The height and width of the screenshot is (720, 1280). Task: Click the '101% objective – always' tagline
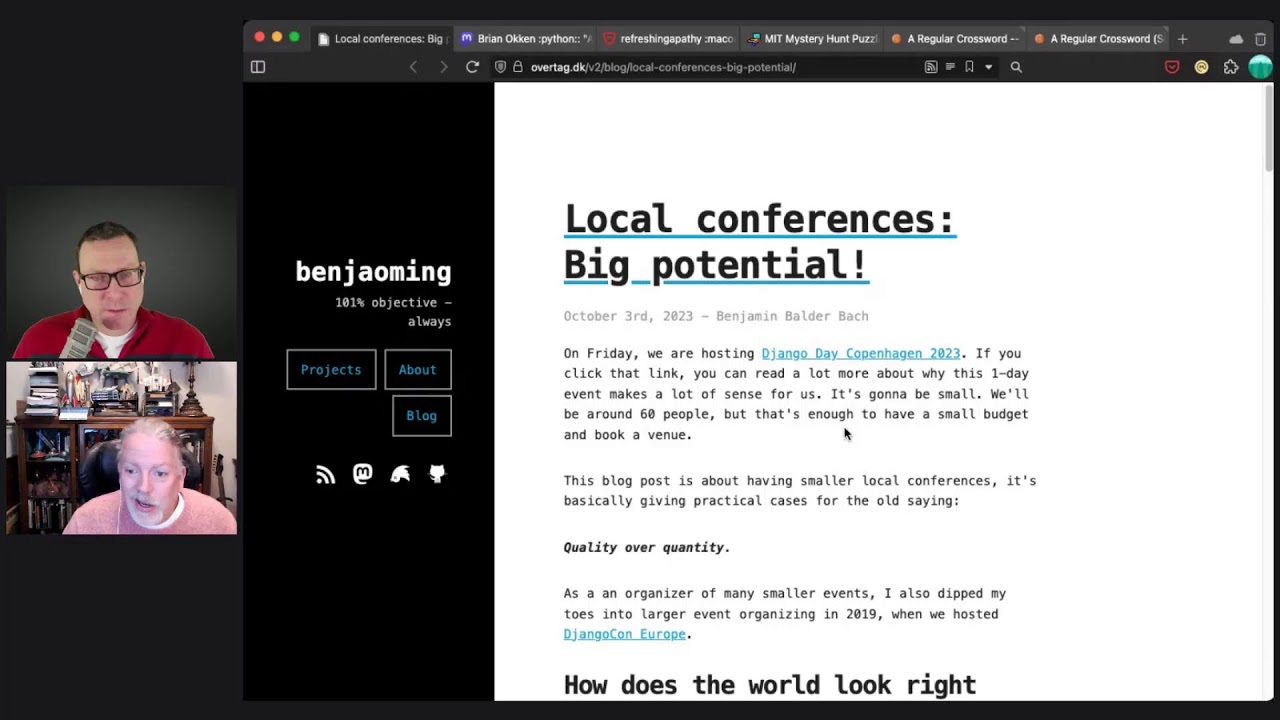(x=393, y=312)
